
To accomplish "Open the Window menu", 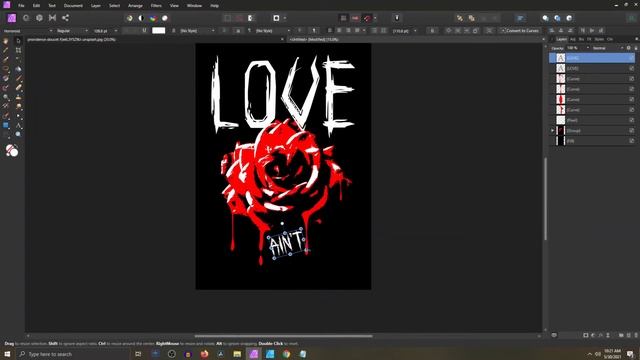I will [194, 6].
